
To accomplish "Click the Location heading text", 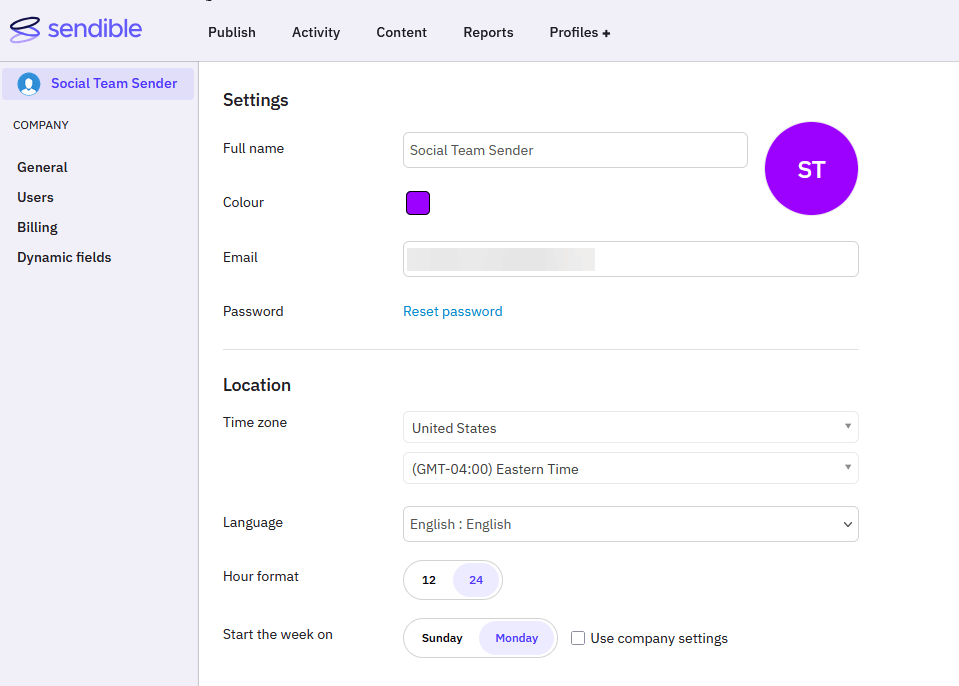I will pyautogui.click(x=257, y=385).
